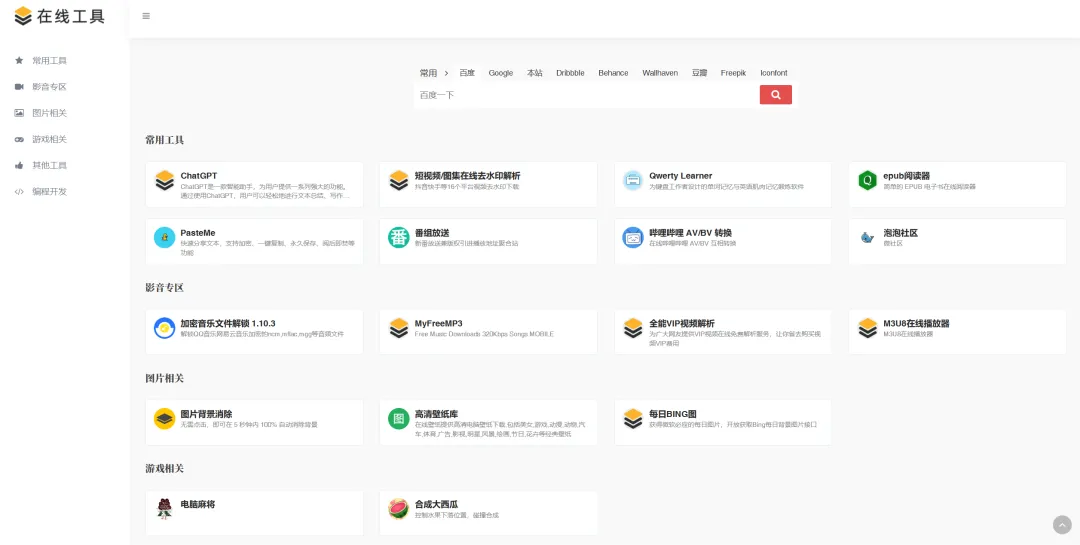1080x545 pixels.
Task: Select the 豆瓣 search tab
Action: 699,73
